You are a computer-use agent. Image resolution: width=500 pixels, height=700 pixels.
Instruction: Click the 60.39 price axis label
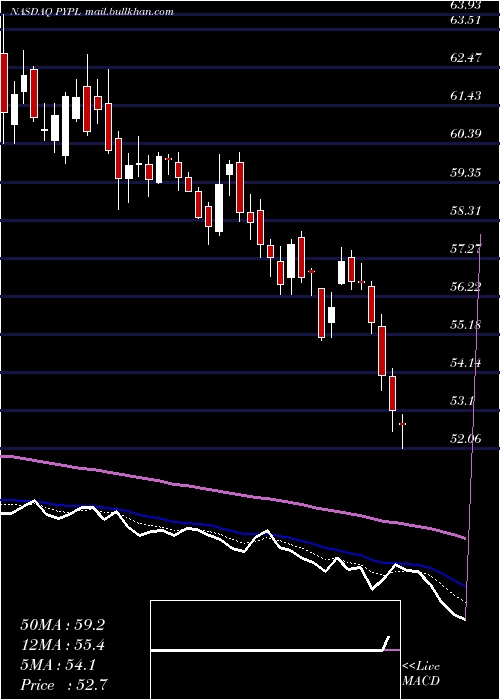pos(466,133)
